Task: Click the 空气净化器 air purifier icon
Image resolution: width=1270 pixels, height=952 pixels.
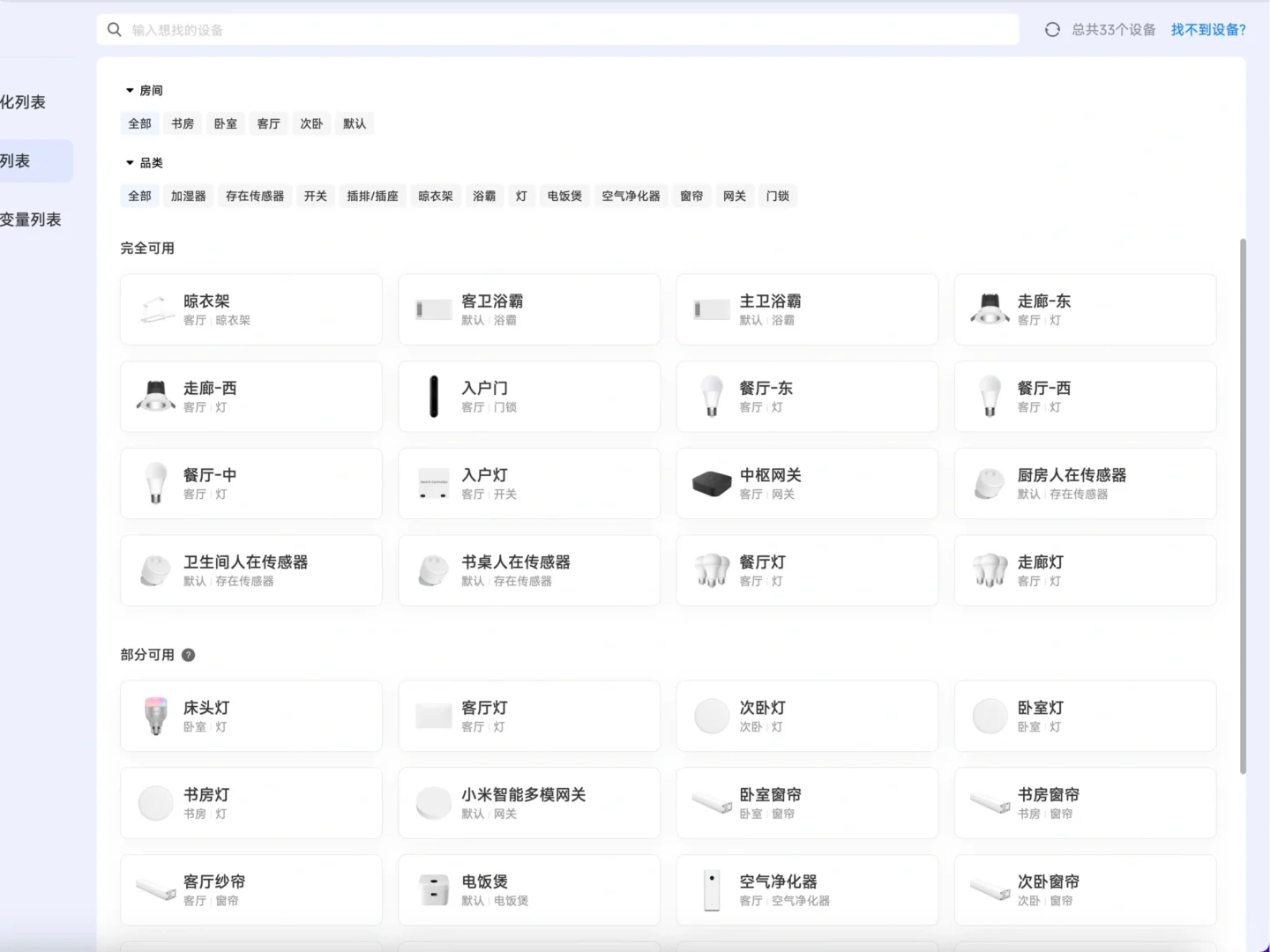Action: (711, 889)
